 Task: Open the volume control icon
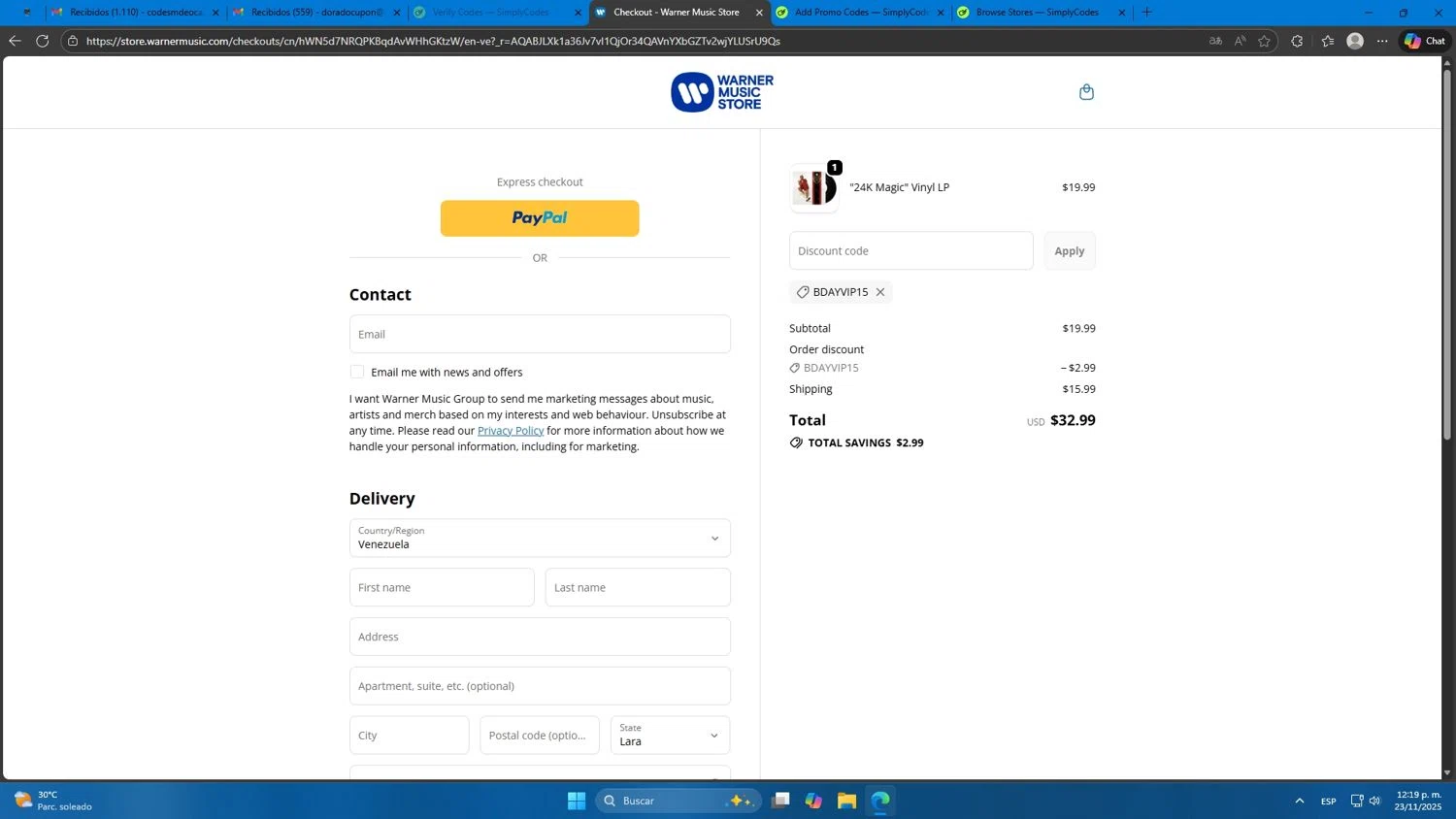coord(1374,801)
